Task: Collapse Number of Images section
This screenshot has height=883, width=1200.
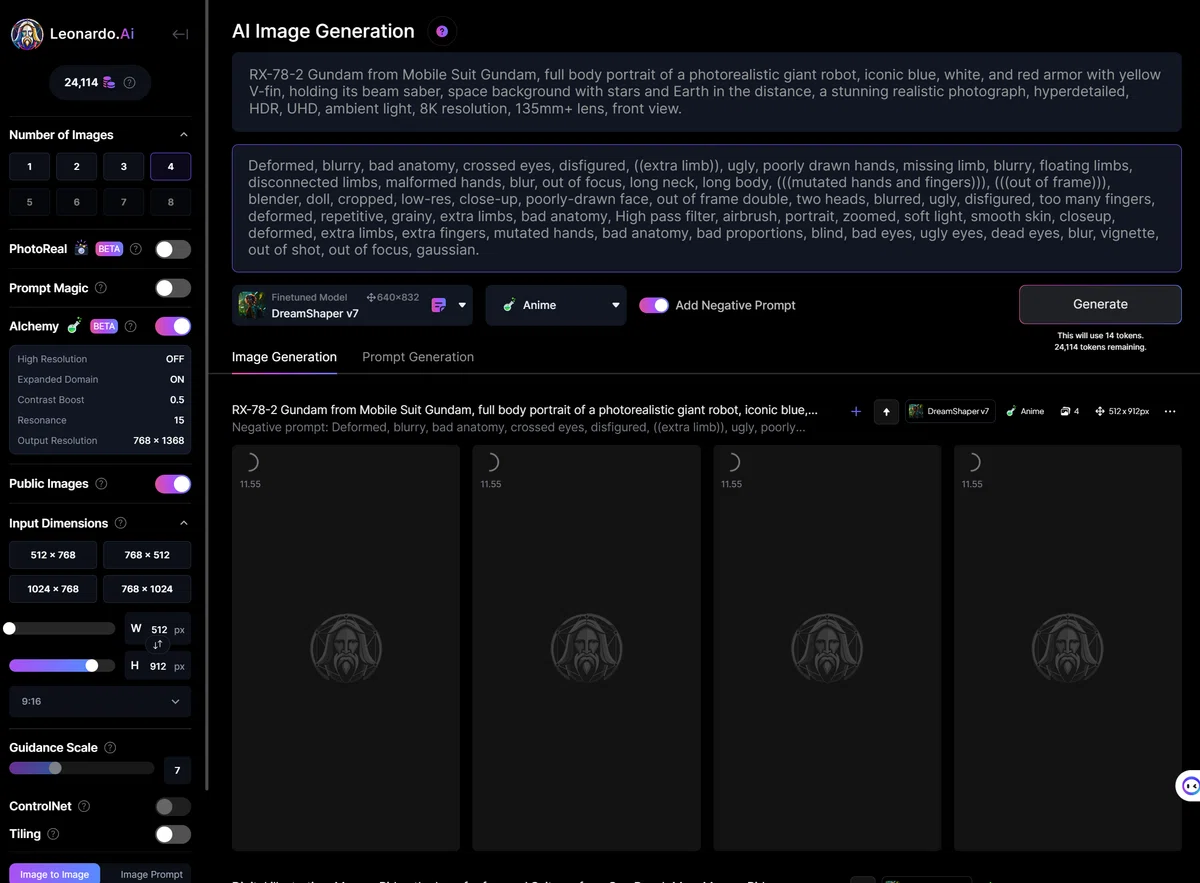Action: coord(183,135)
